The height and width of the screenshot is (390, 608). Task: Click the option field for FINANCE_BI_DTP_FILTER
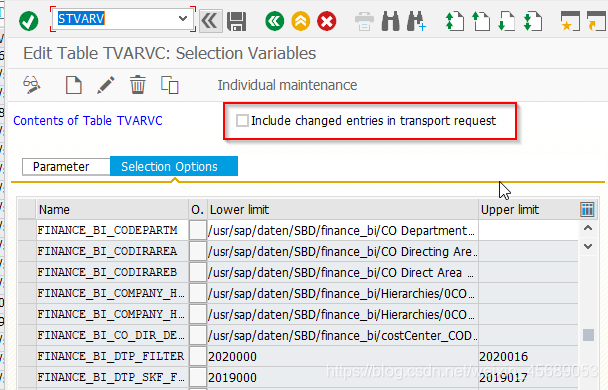pyautogui.click(x=198, y=356)
